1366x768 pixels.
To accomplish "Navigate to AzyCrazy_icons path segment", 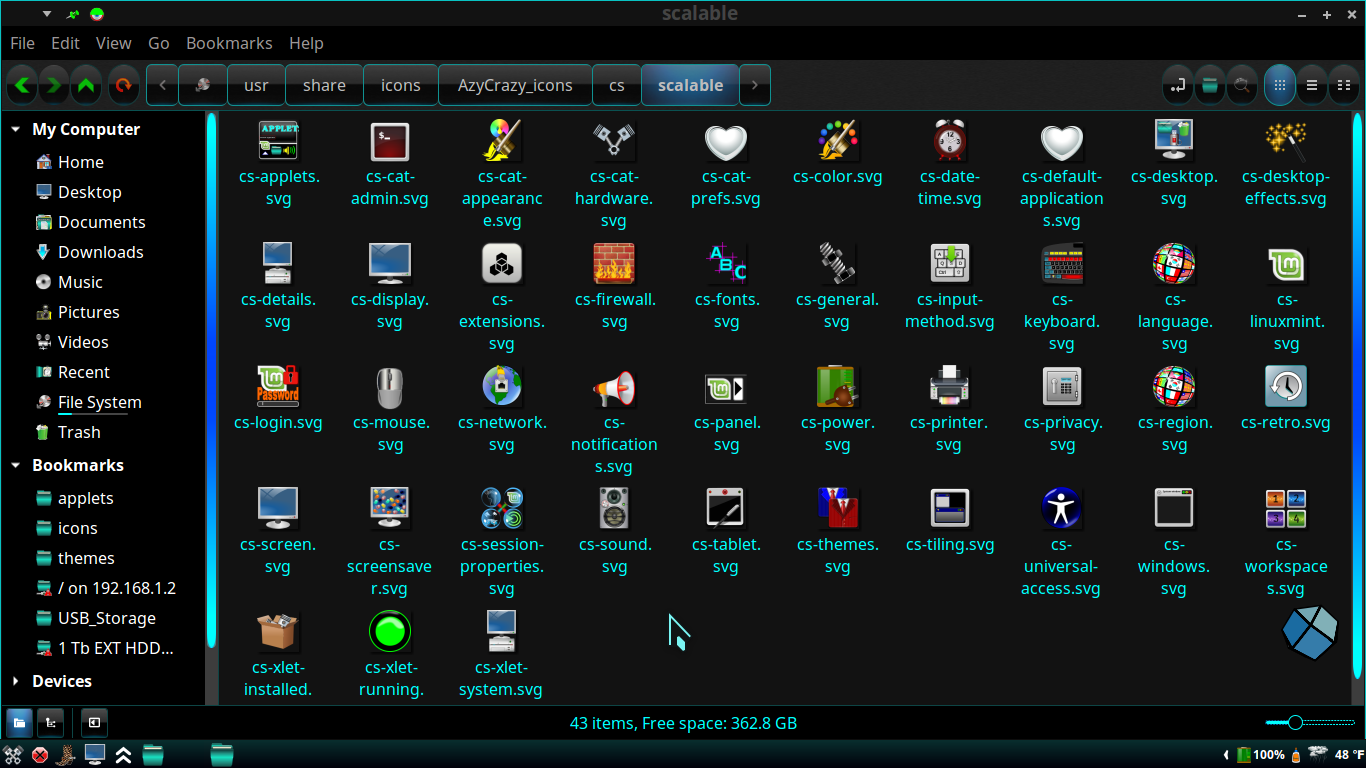I will tap(515, 85).
